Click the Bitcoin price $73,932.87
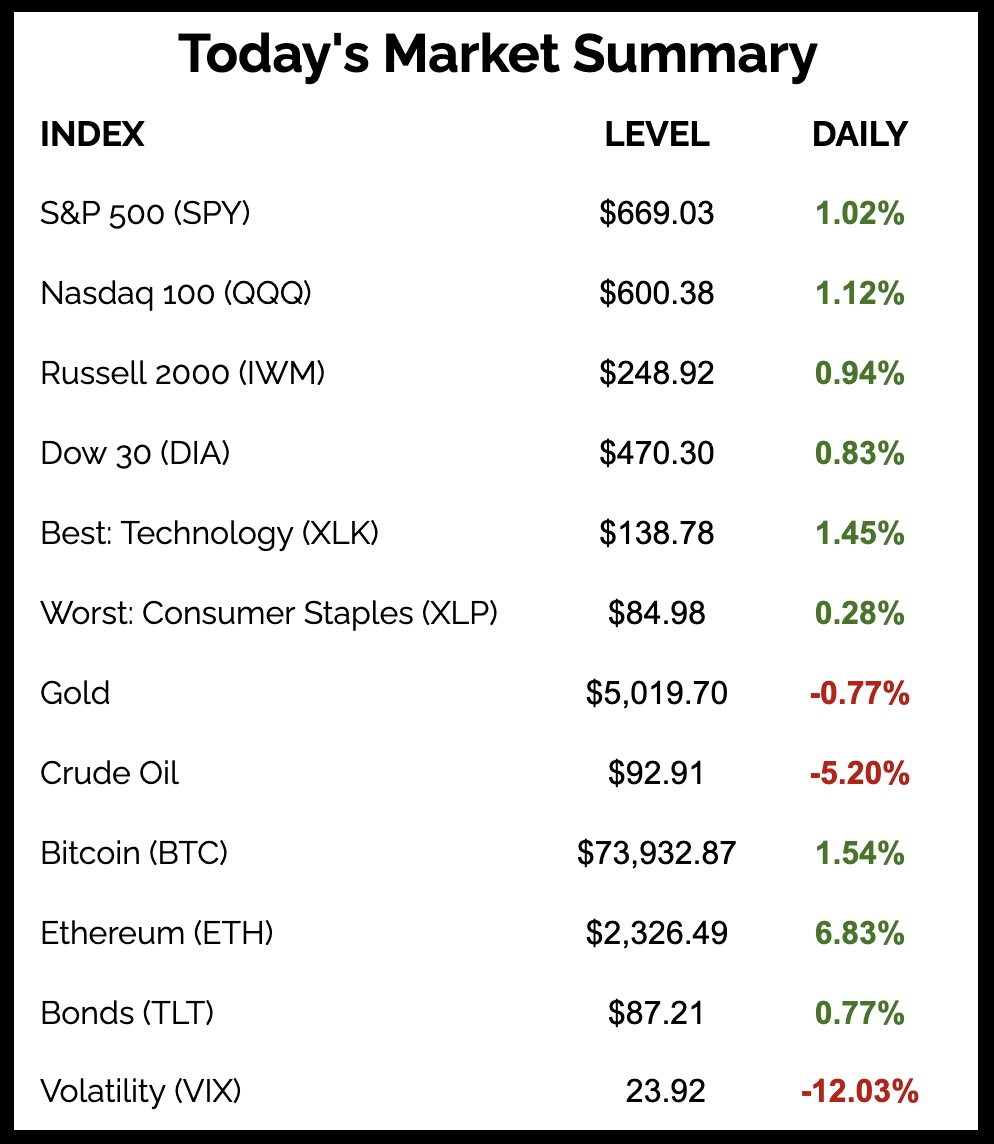 [656, 853]
